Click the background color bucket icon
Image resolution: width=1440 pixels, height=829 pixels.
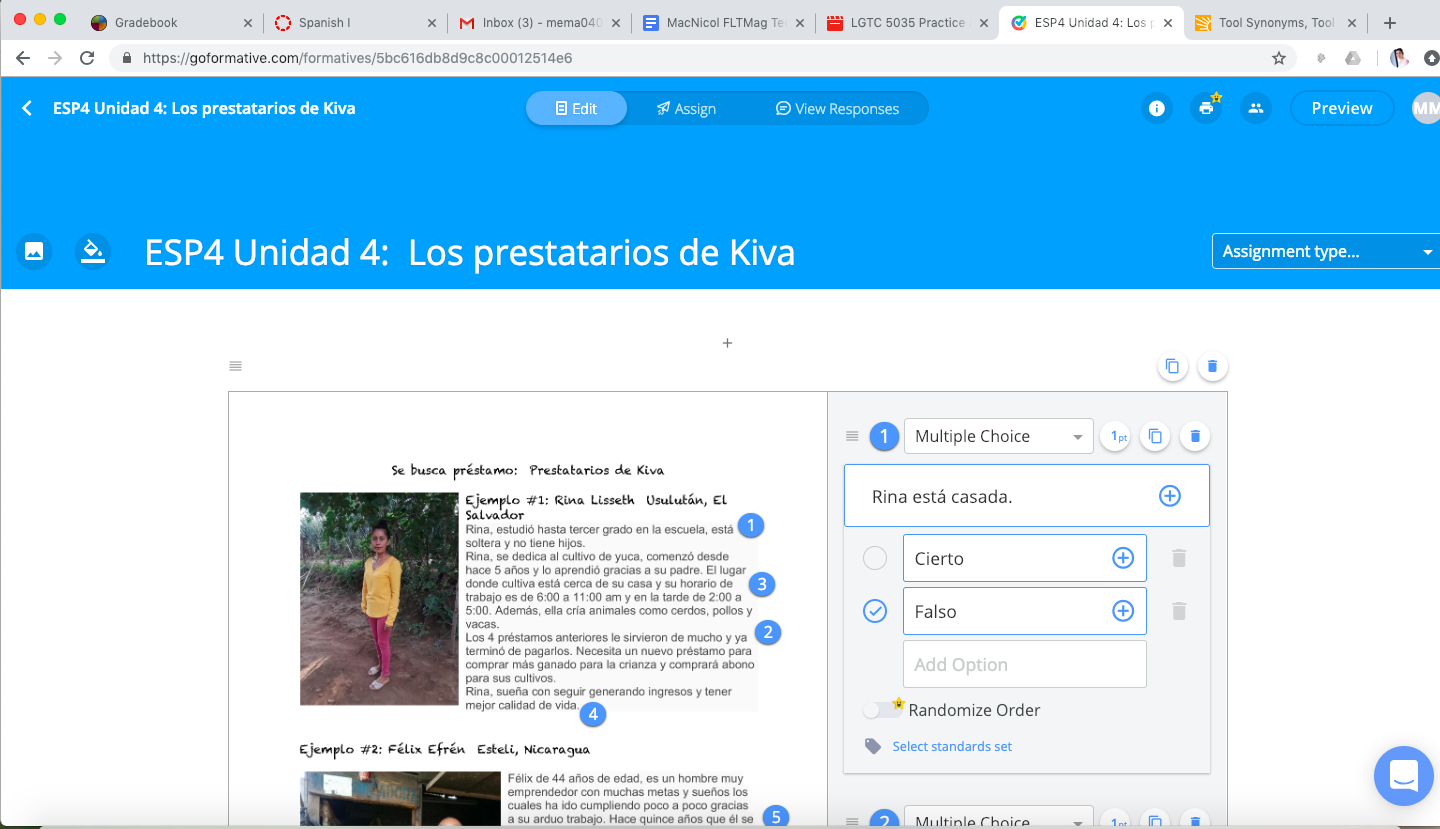coord(93,251)
